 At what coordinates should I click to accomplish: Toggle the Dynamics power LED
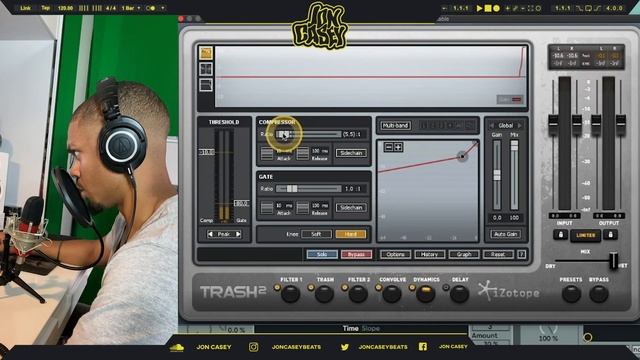[x=412, y=288]
